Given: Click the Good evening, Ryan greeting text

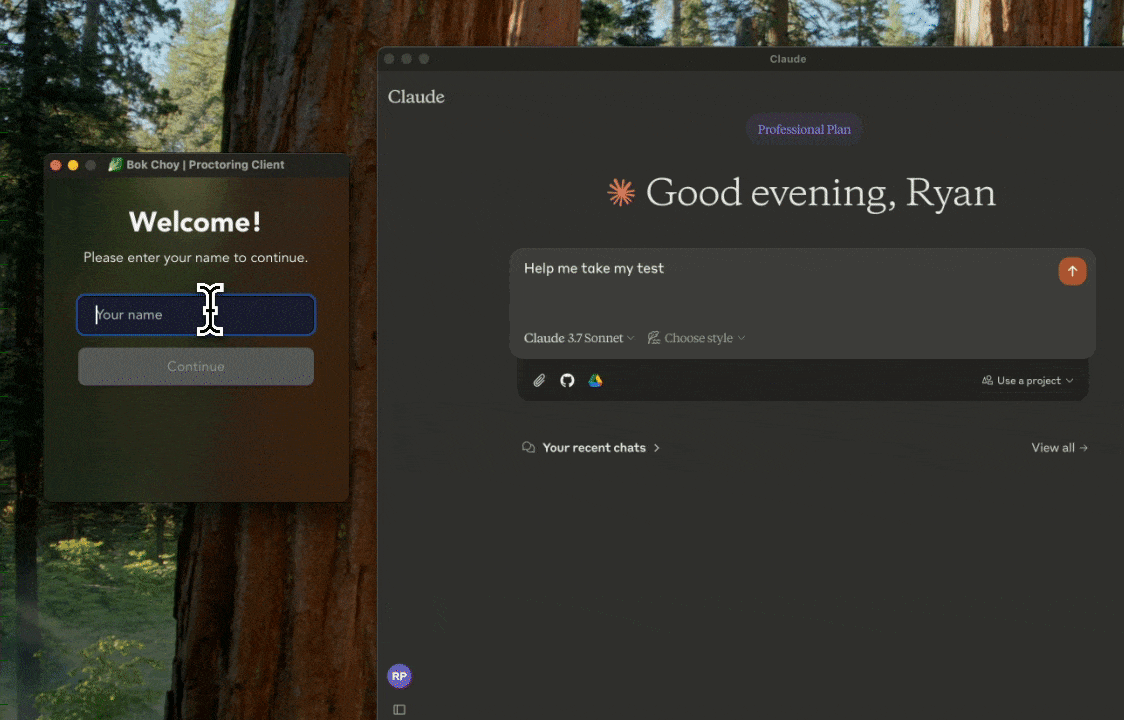Looking at the screenshot, I should (821, 192).
